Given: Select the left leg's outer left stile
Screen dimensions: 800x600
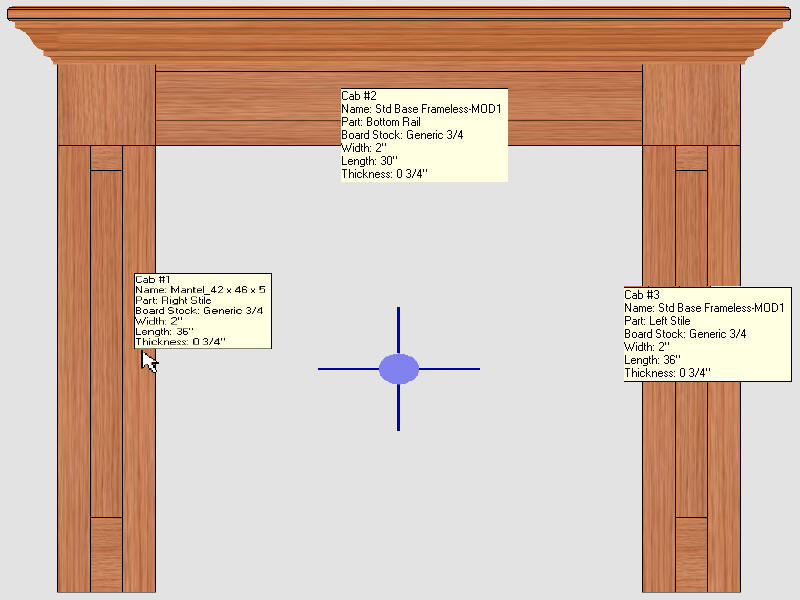Looking at the screenshot, I should (74, 400).
